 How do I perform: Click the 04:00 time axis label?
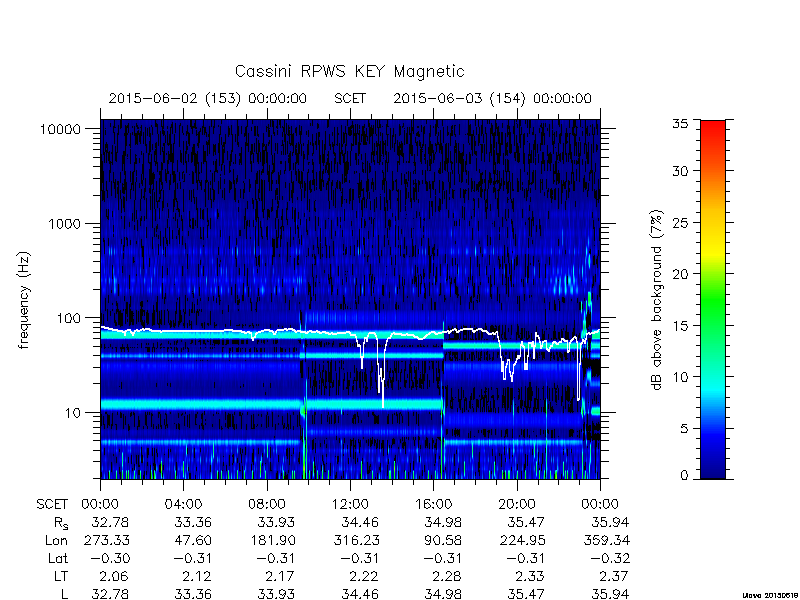click(183, 504)
